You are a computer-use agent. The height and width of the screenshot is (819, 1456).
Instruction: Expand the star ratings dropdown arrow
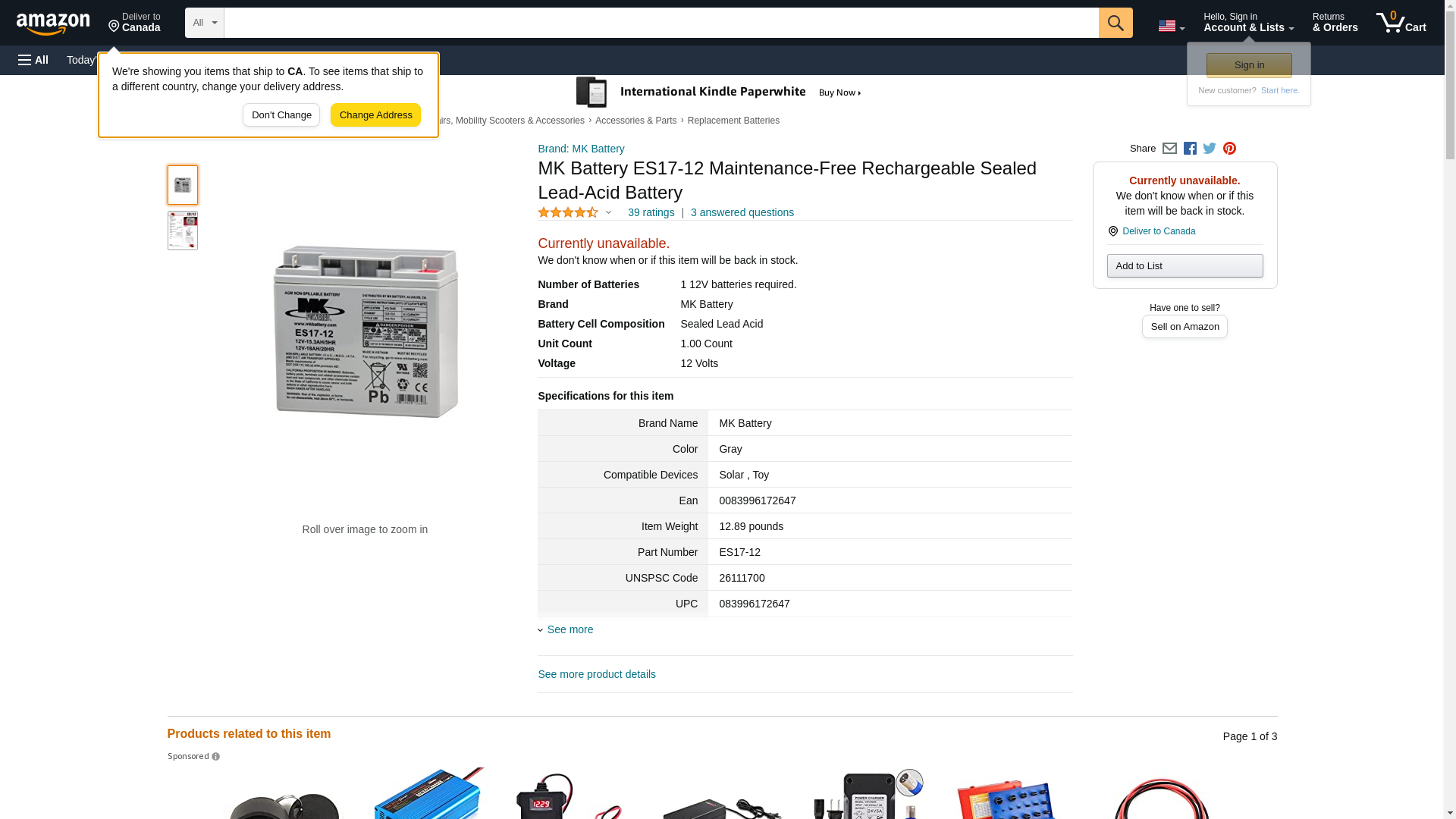[608, 213]
